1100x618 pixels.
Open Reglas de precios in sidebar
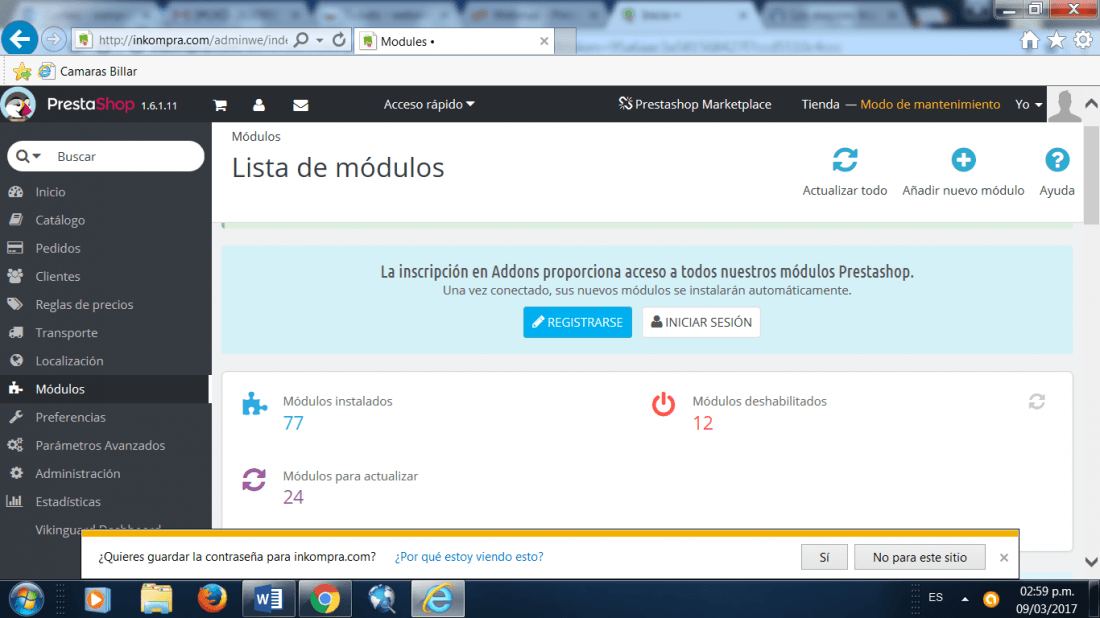(84, 304)
